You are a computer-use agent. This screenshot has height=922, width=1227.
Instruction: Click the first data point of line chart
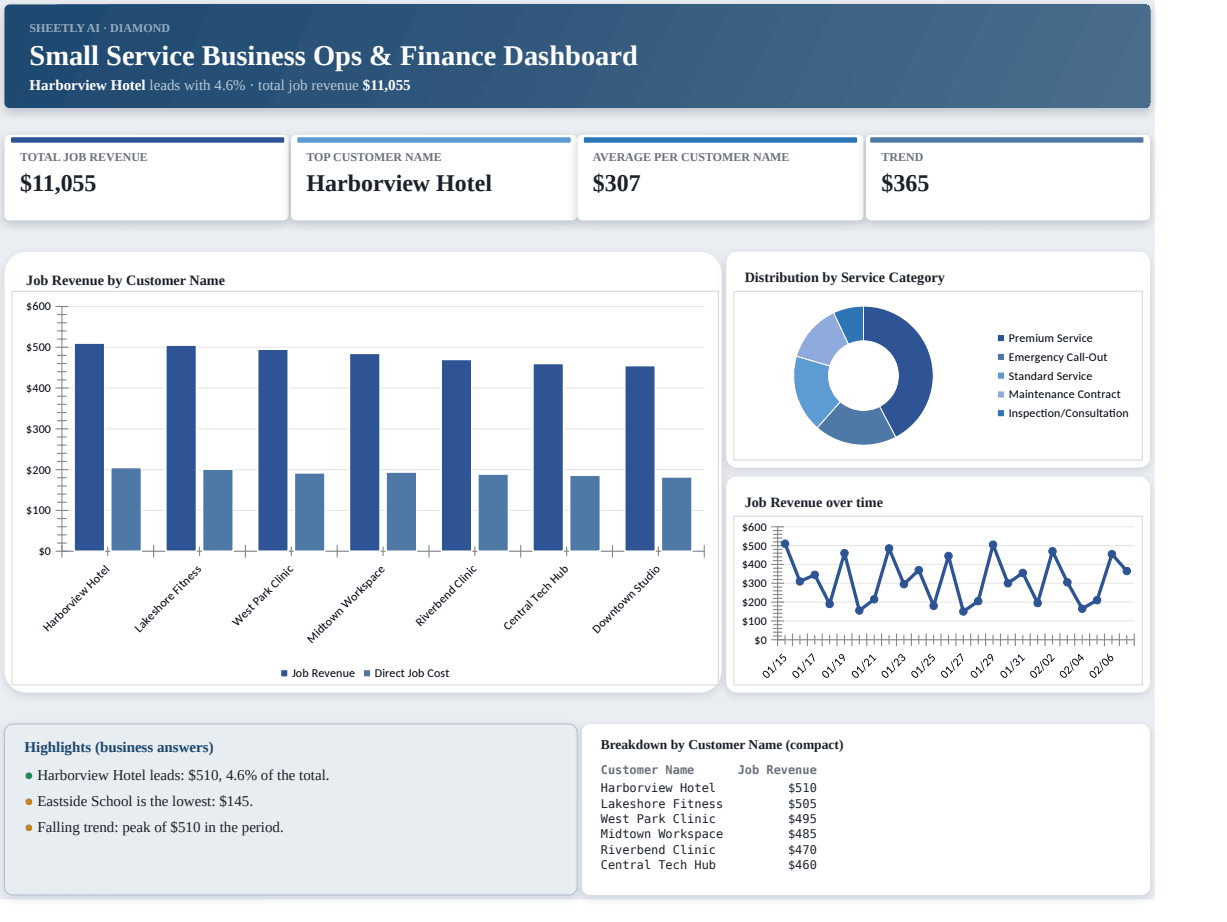click(x=785, y=544)
